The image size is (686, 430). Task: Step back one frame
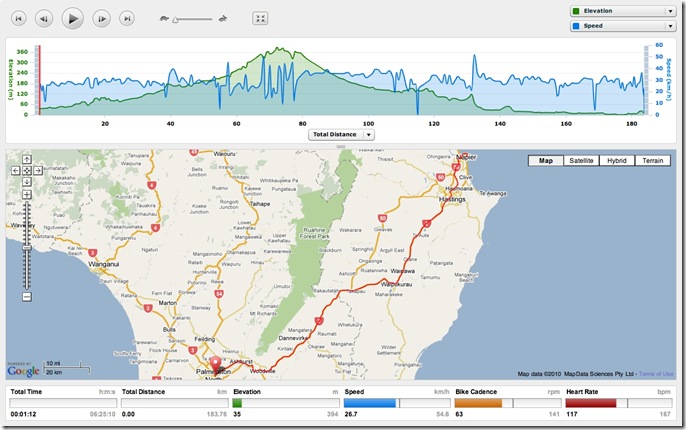(x=44, y=18)
